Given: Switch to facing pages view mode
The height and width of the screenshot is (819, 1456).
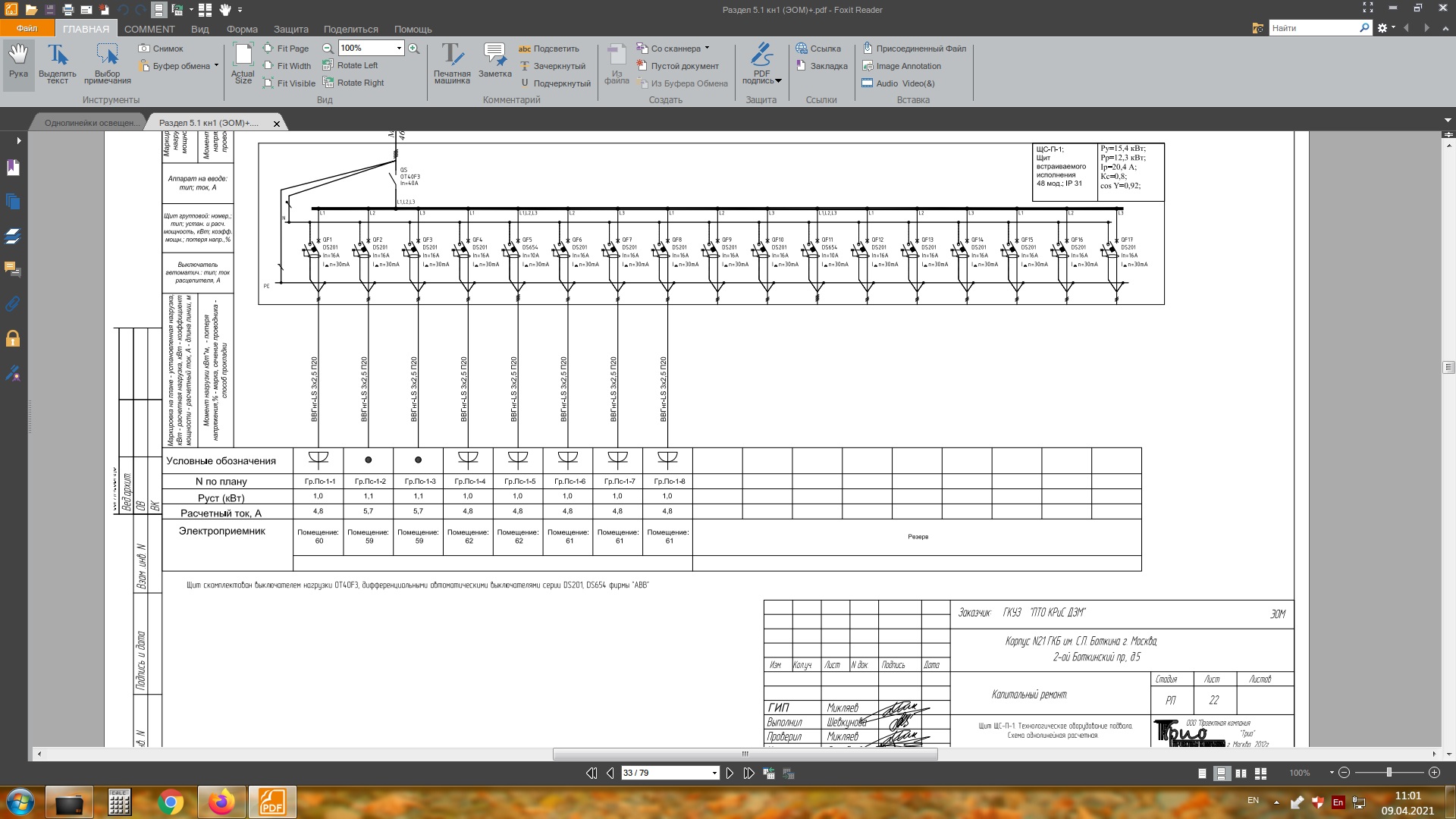Looking at the screenshot, I should (x=1241, y=773).
